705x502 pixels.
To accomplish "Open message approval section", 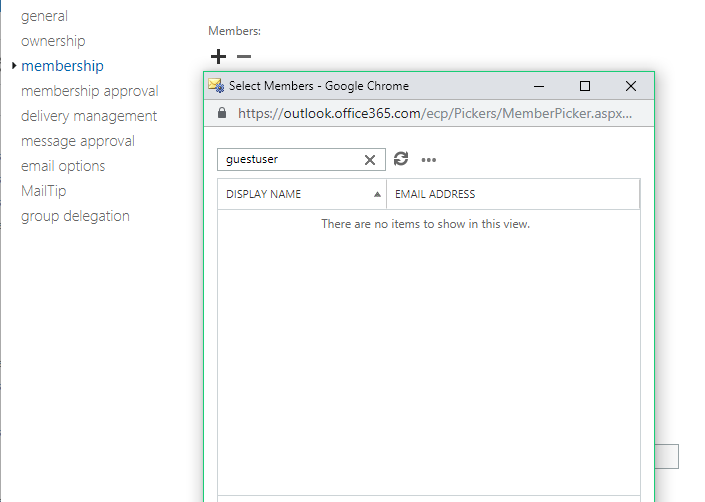I will pyautogui.click(x=78, y=141).
